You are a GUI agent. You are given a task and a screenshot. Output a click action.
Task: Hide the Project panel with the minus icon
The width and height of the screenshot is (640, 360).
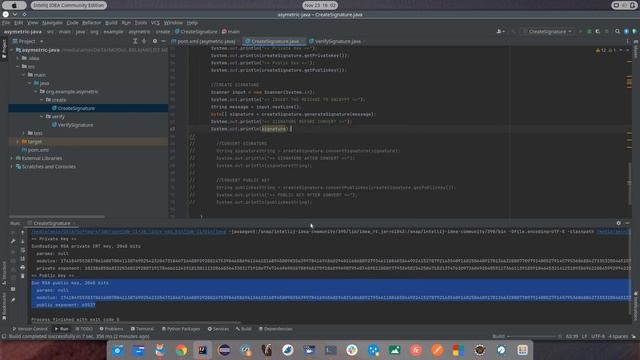(164, 41)
